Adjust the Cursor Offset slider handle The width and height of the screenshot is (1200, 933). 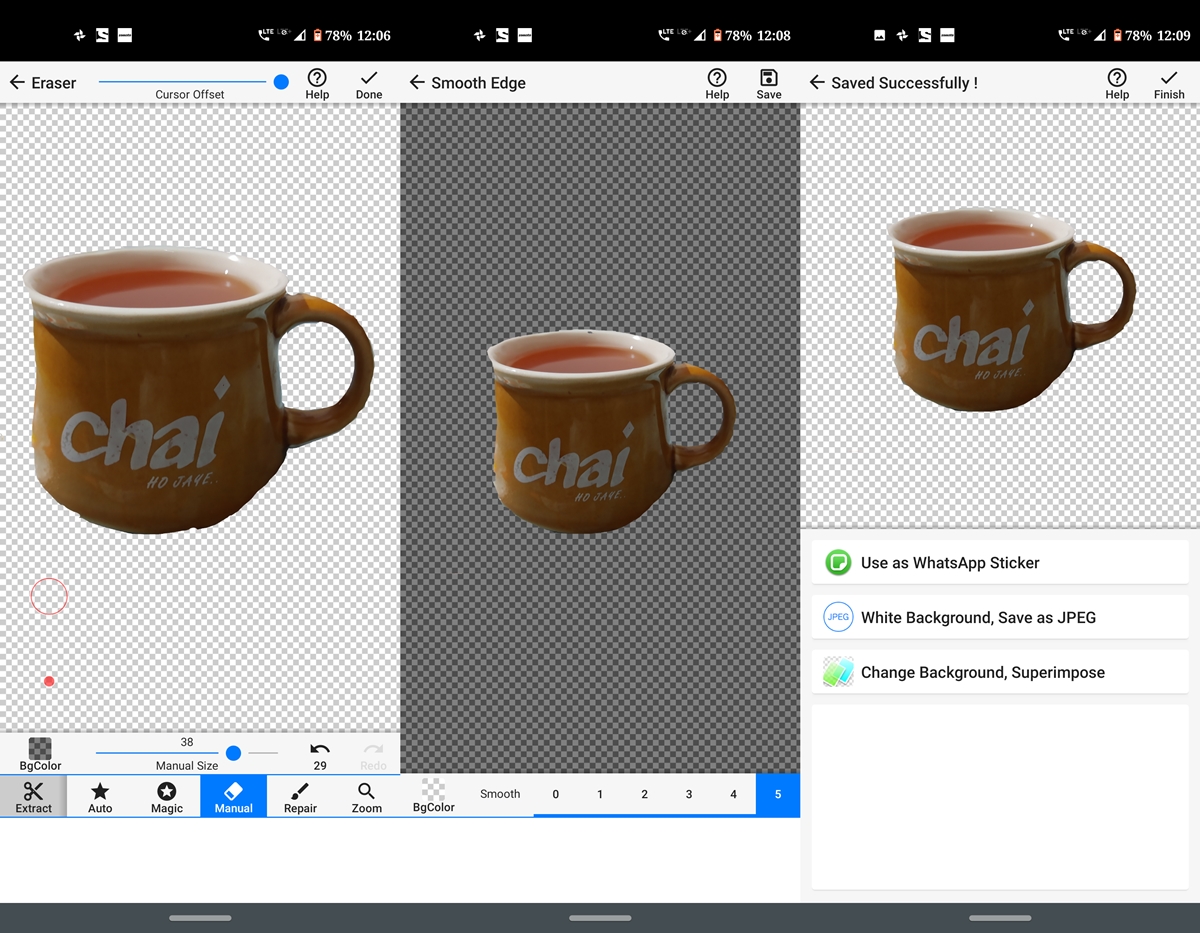281,82
